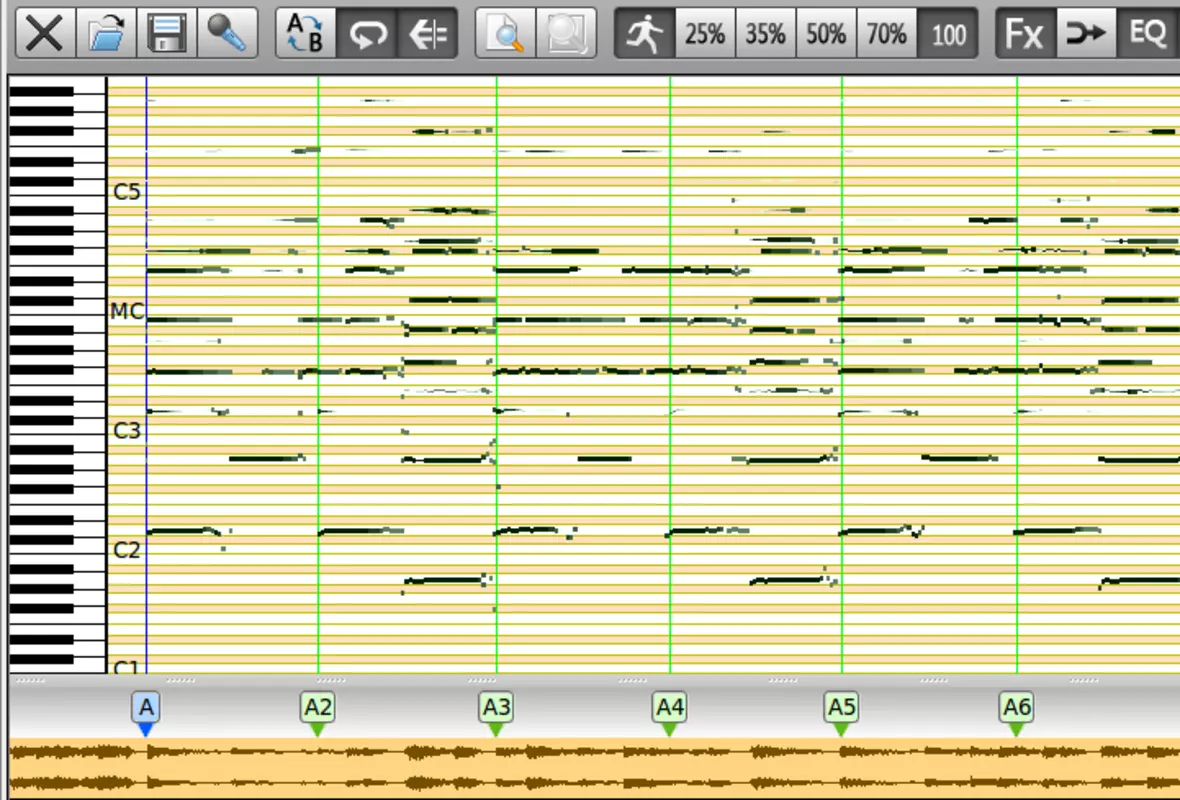Set playback speed to 50%
This screenshot has height=800, width=1180.
(x=826, y=33)
